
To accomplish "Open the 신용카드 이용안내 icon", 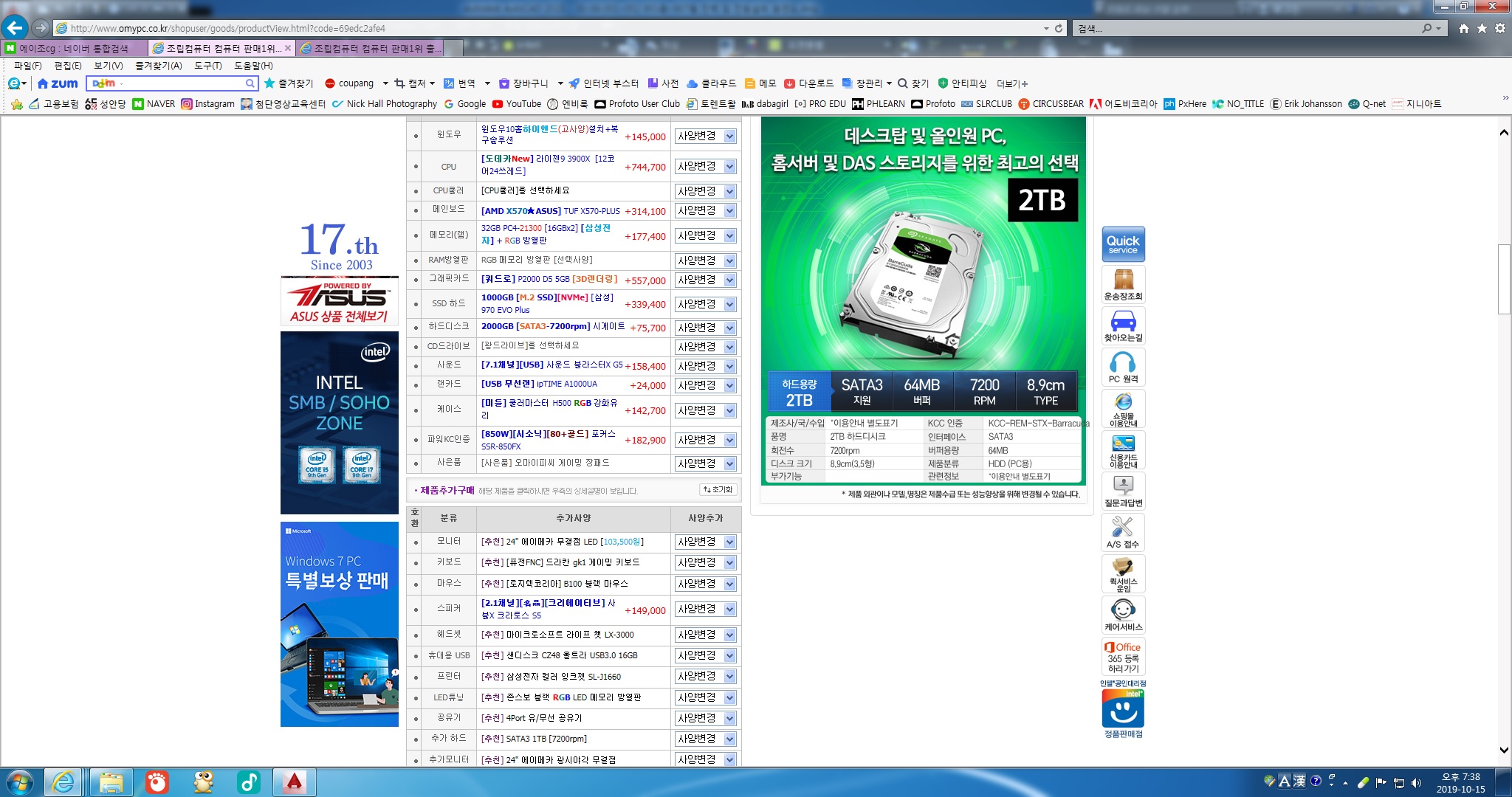I will click(1123, 449).
